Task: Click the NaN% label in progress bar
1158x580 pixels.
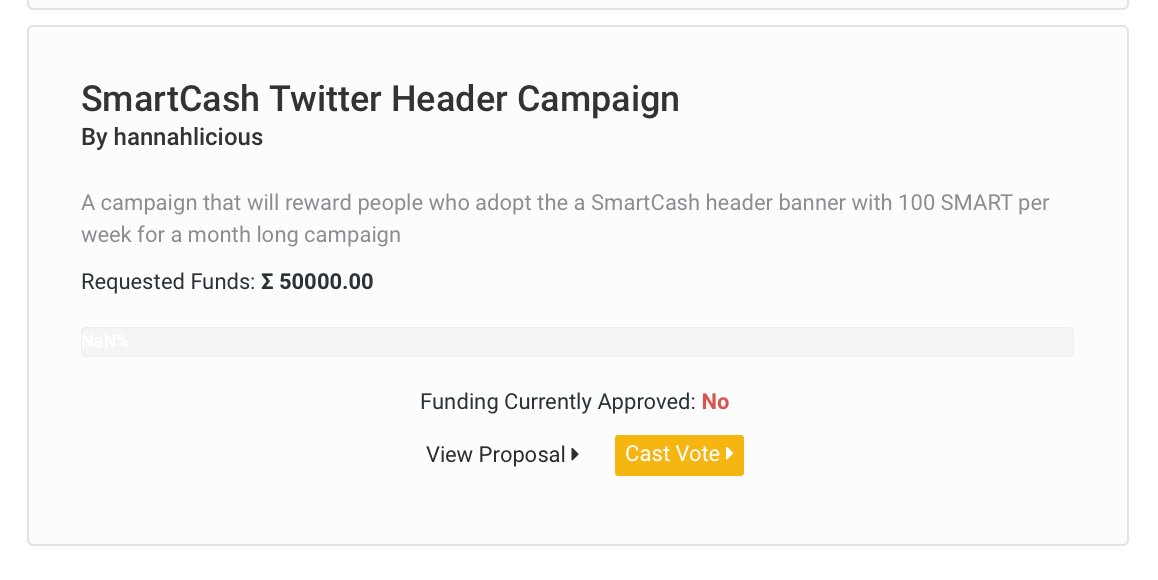Action: tap(105, 341)
